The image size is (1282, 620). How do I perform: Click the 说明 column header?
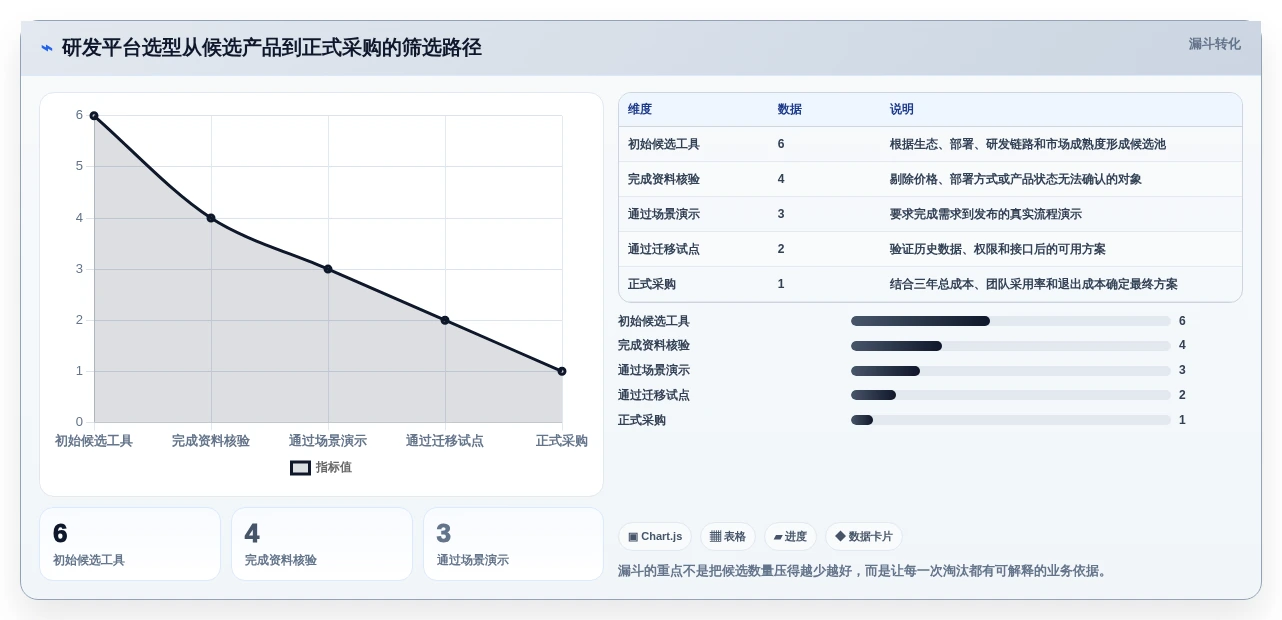[902, 109]
